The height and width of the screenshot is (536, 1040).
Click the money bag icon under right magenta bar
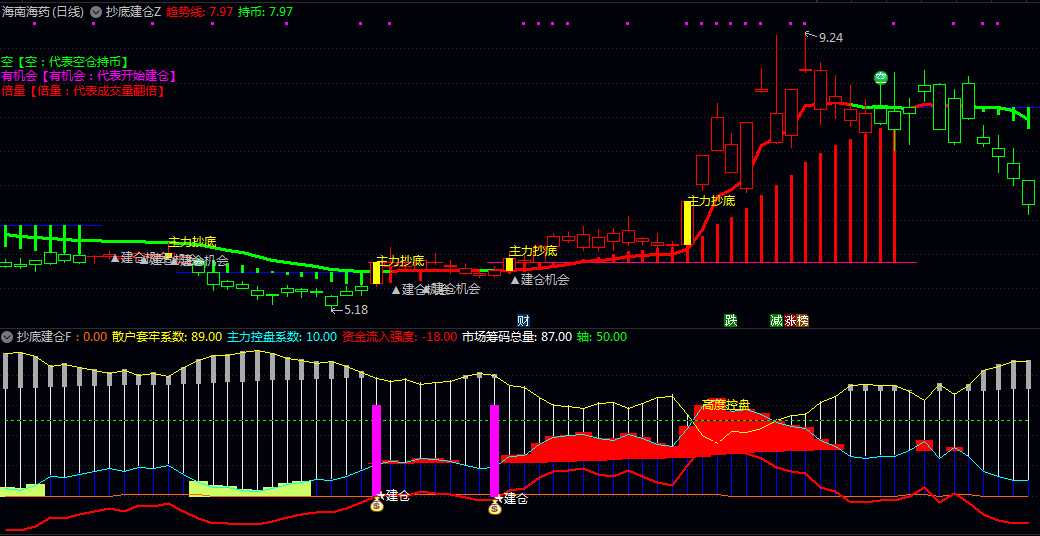pos(495,508)
